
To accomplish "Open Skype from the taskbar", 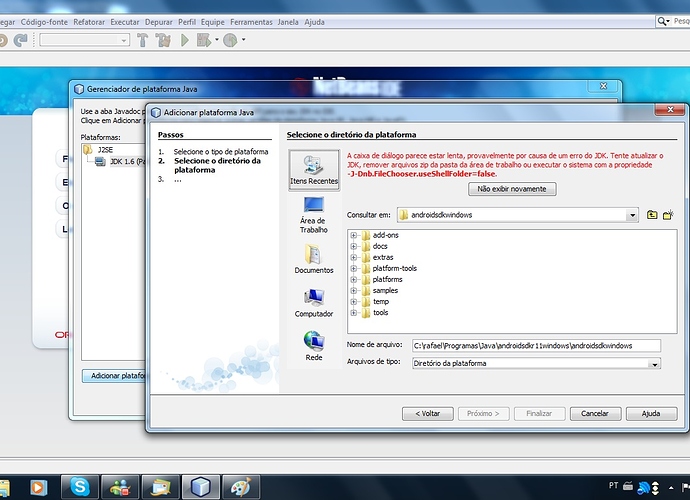I will tap(80, 487).
